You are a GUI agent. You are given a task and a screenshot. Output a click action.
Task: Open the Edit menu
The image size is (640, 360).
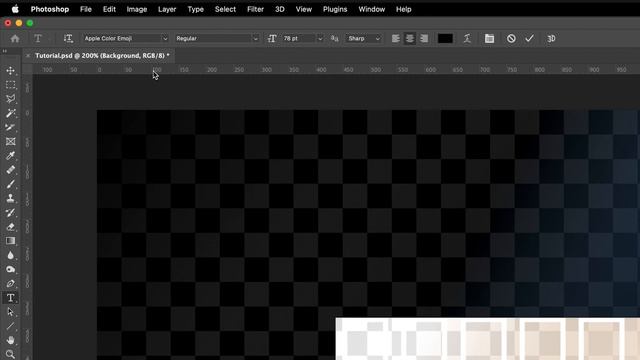[109, 9]
